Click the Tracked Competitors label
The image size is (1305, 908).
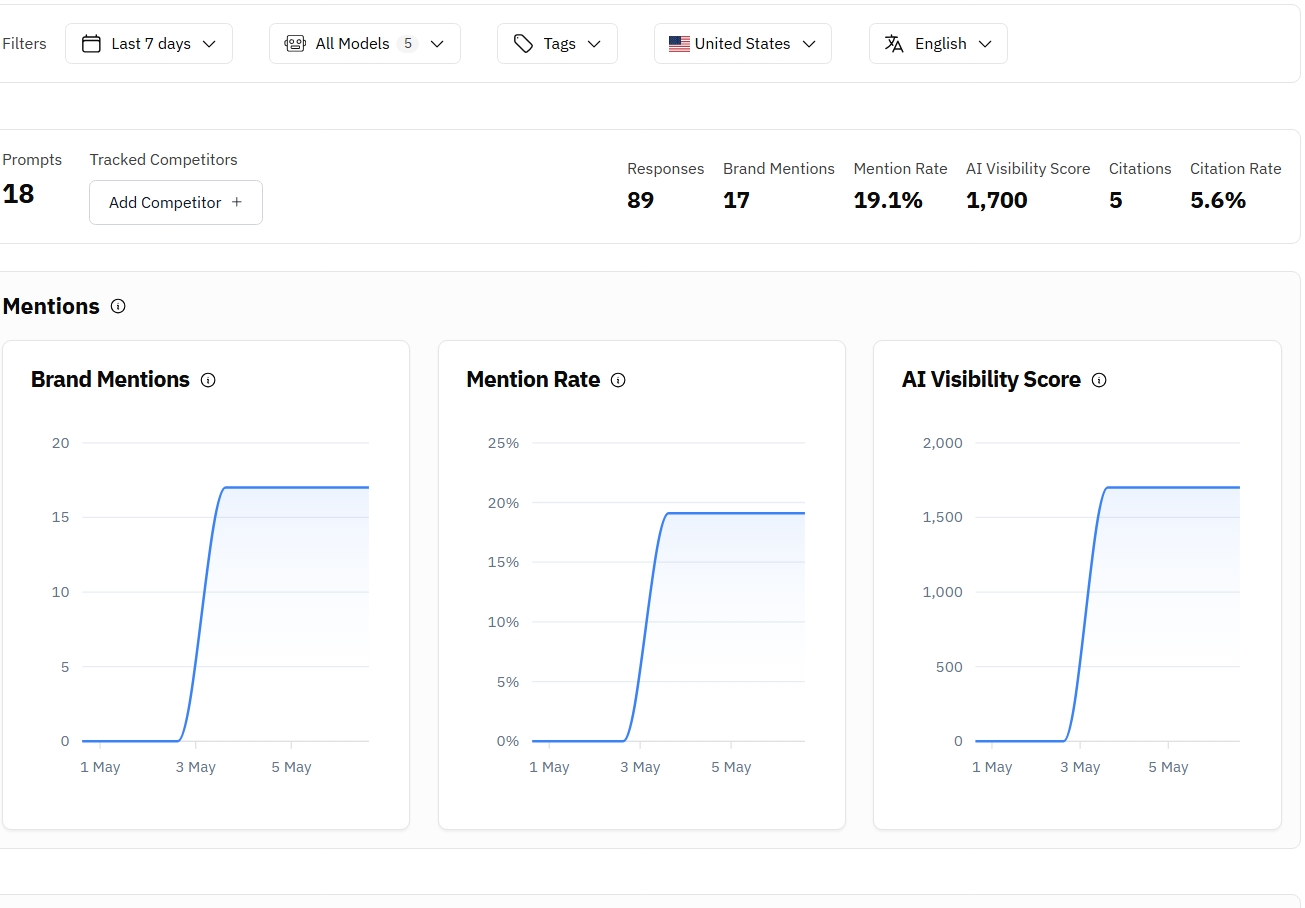point(163,160)
